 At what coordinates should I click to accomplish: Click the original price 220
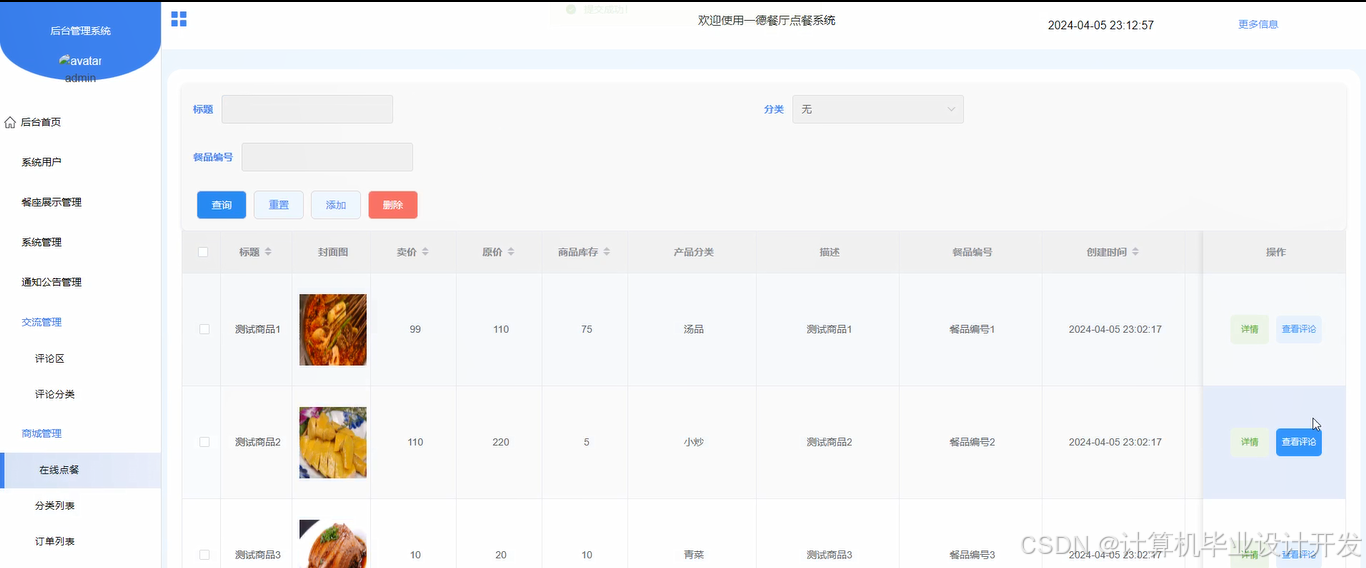(x=501, y=442)
